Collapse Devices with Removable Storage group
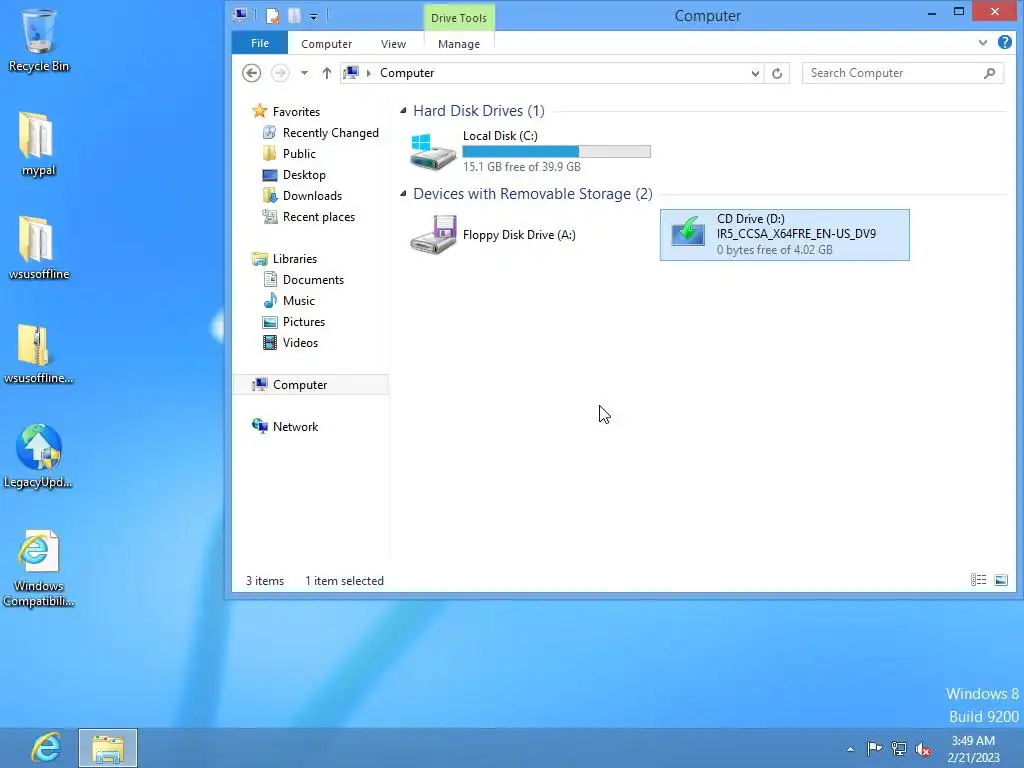Viewport: 1024px width, 768px height. 403,194
